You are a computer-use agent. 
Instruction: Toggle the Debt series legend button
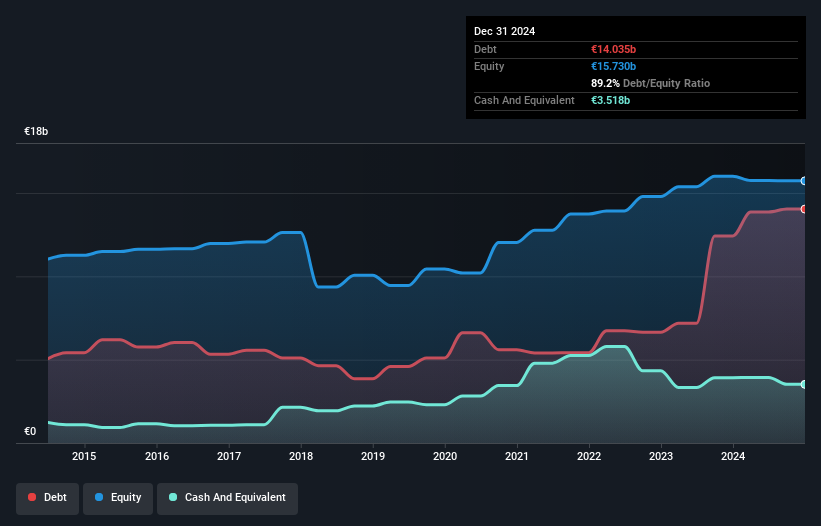(x=47, y=498)
